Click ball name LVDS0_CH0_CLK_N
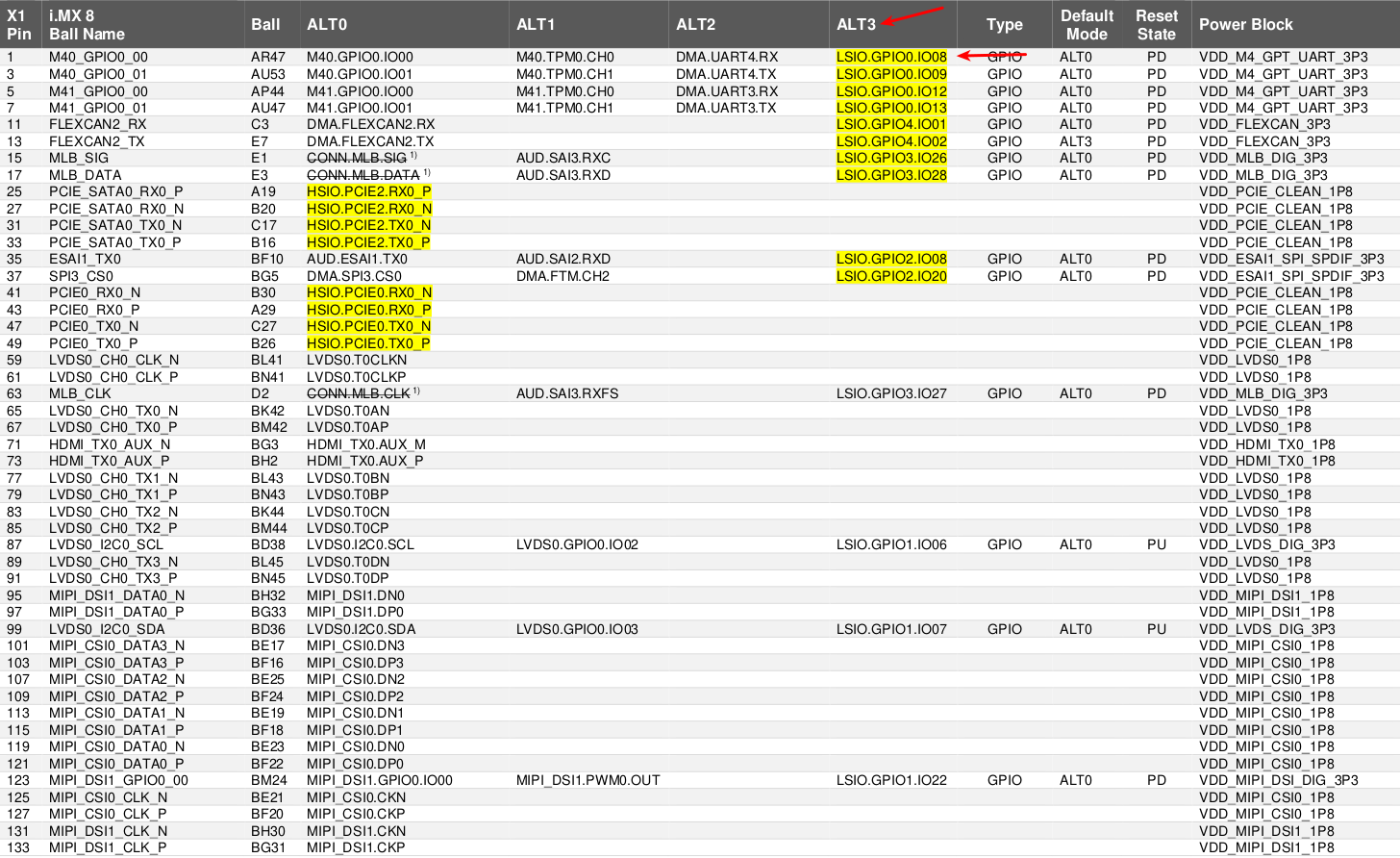Screen dimensions: 1400x858 (x=114, y=360)
